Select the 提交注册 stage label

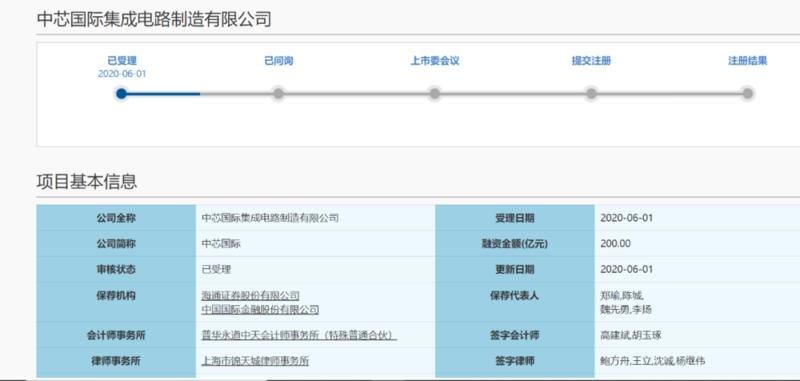pos(591,61)
